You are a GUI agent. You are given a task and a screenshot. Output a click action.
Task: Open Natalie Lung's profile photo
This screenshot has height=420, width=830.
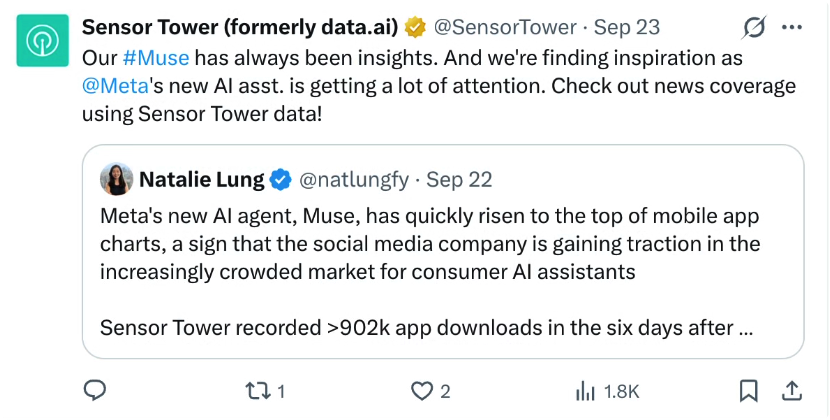(x=116, y=180)
